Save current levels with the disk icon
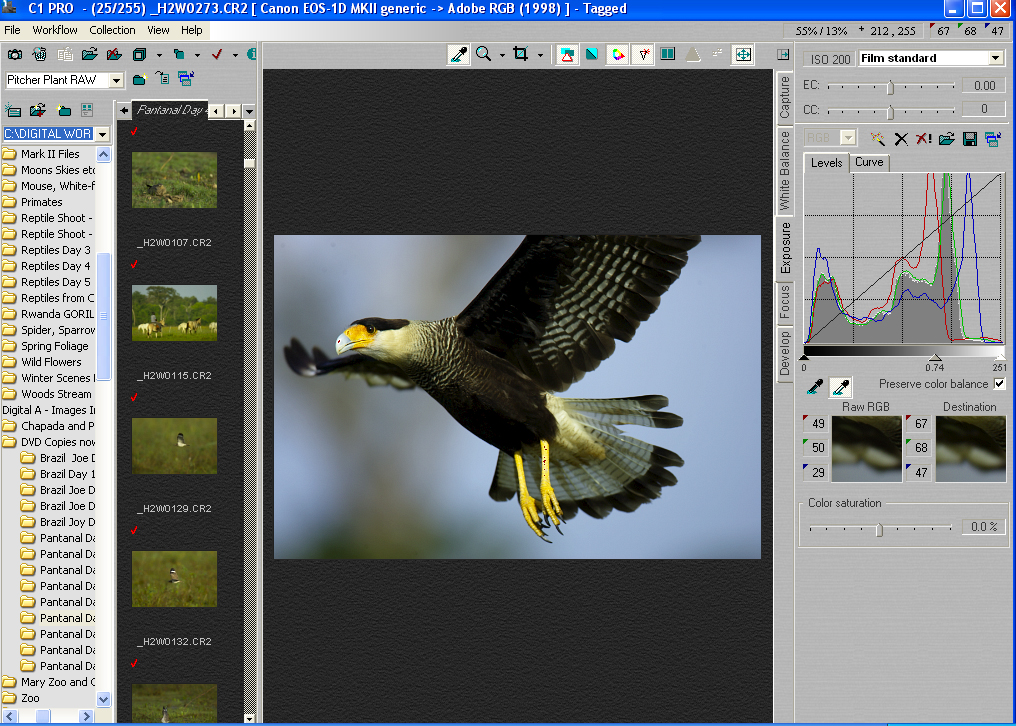 [x=970, y=139]
